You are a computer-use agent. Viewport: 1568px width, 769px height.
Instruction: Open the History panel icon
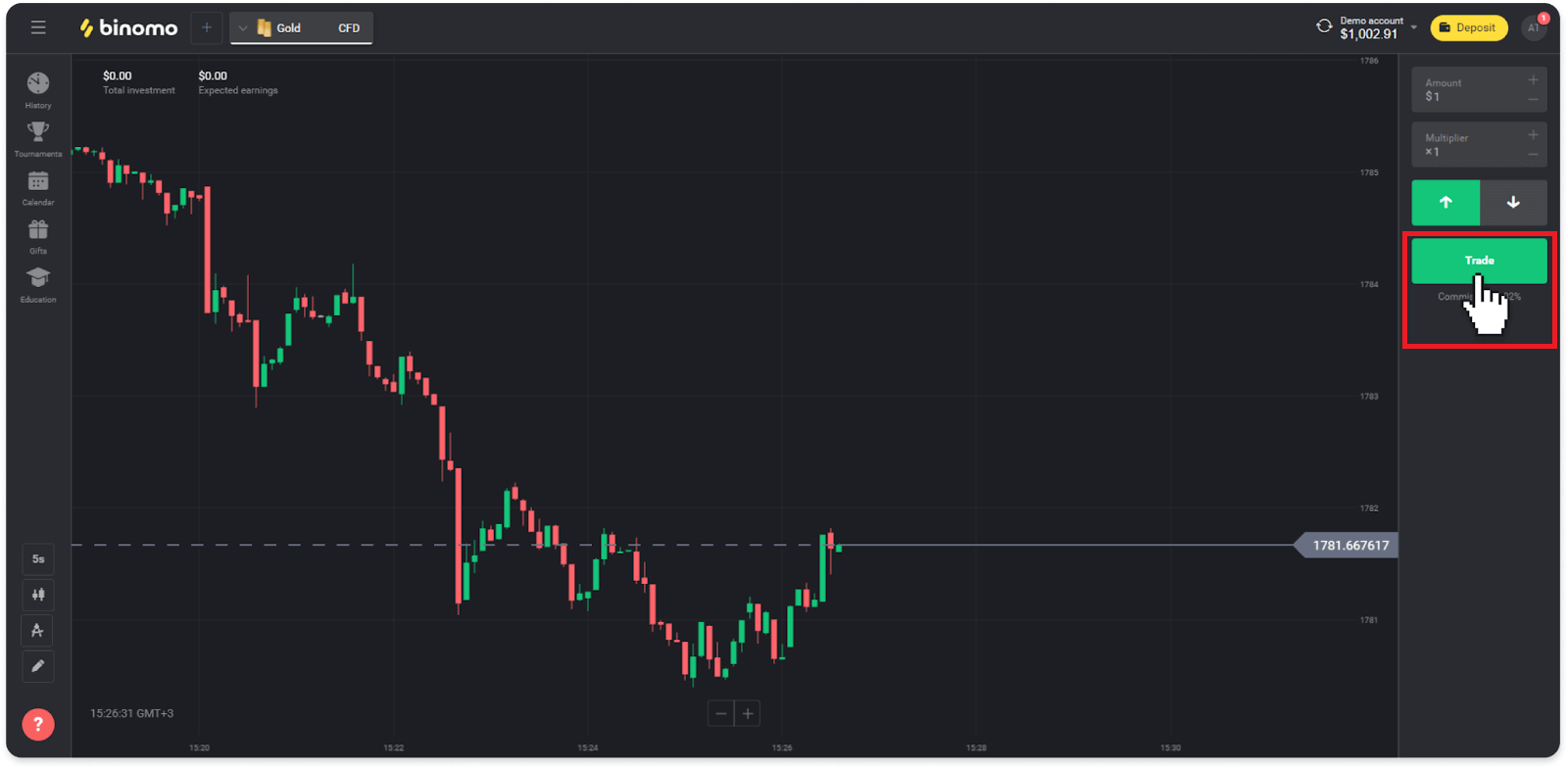[x=38, y=84]
